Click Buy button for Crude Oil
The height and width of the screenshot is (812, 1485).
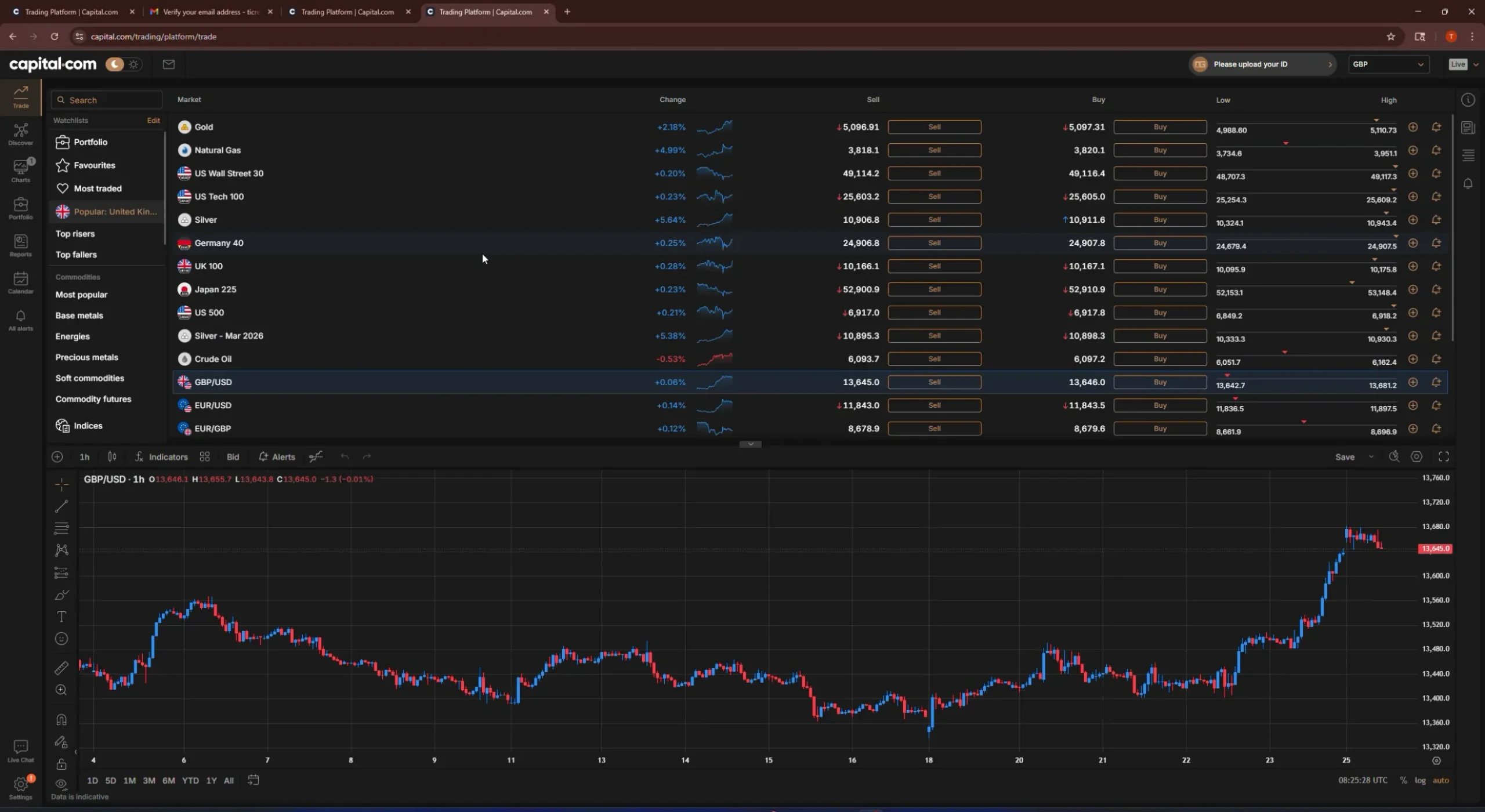click(1160, 359)
